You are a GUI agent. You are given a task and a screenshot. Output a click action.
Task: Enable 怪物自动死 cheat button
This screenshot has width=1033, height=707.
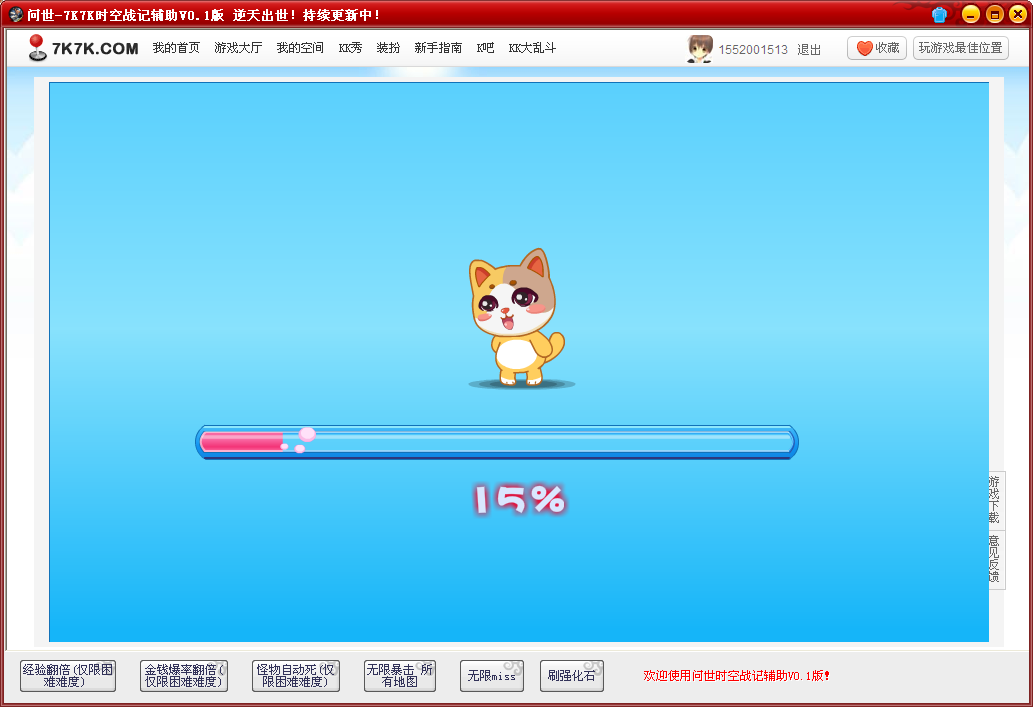(296, 675)
